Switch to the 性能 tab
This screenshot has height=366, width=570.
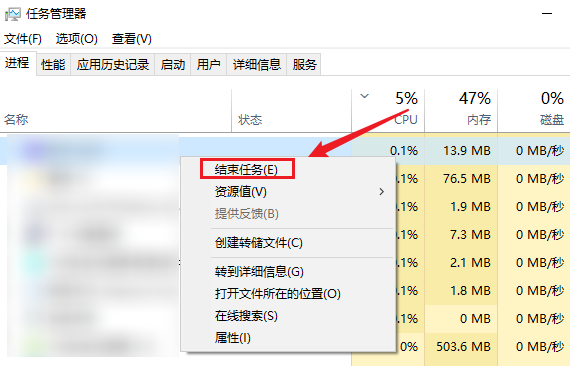[x=53, y=65]
